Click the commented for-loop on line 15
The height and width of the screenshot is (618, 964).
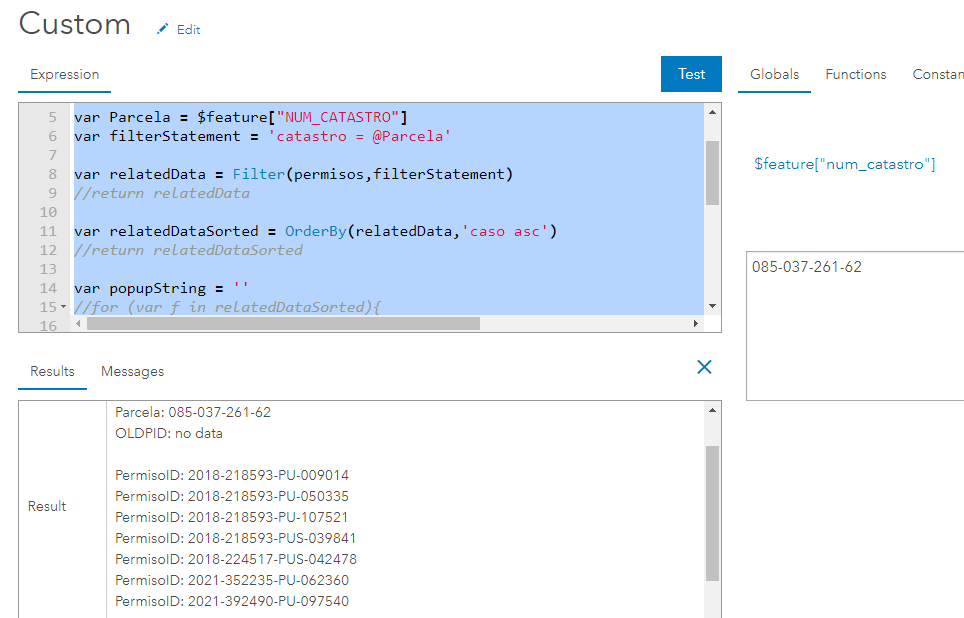point(227,307)
